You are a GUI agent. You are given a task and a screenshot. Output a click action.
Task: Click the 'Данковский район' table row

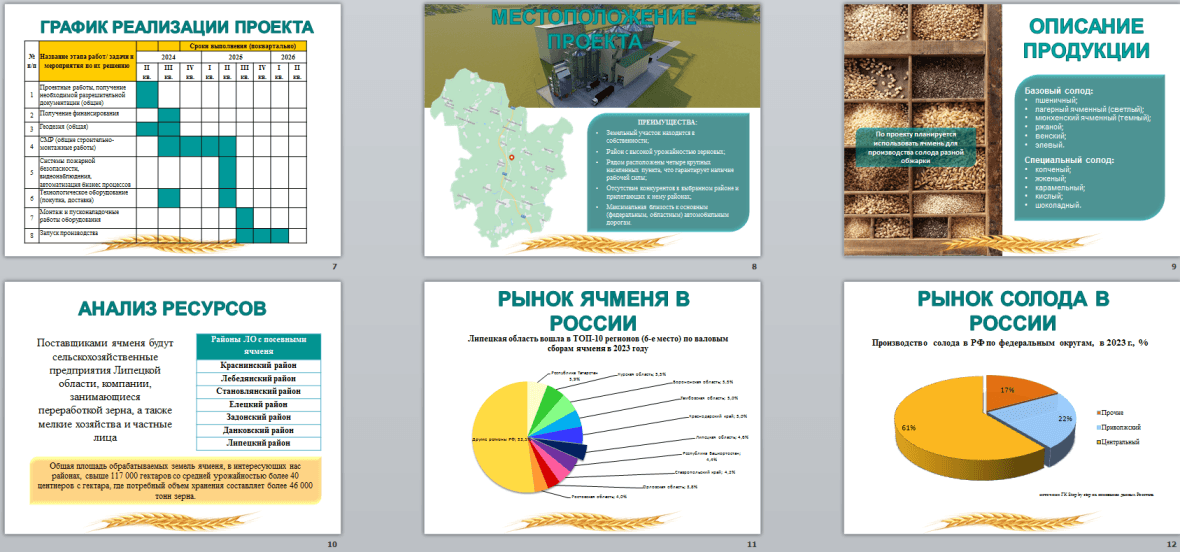[x=258, y=430]
